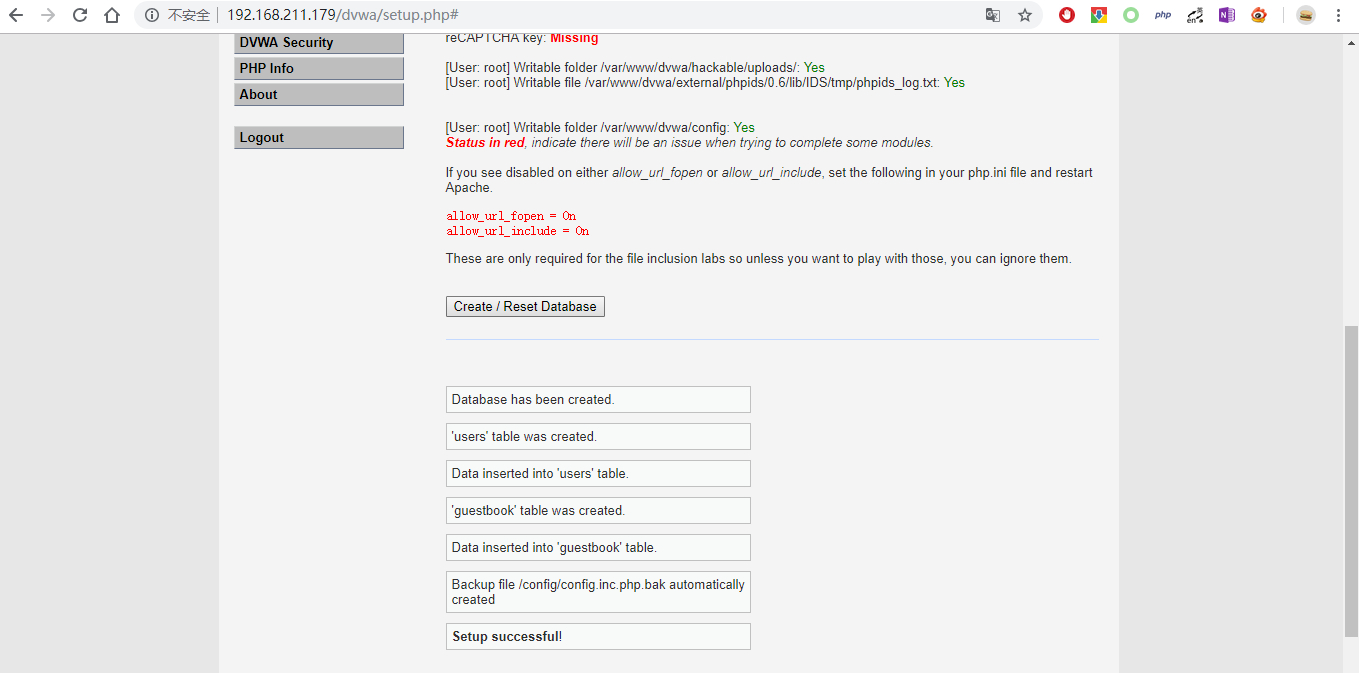The width and height of the screenshot is (1359, 673).
Task: Reload the current page
Action: [x=80, y=15]
